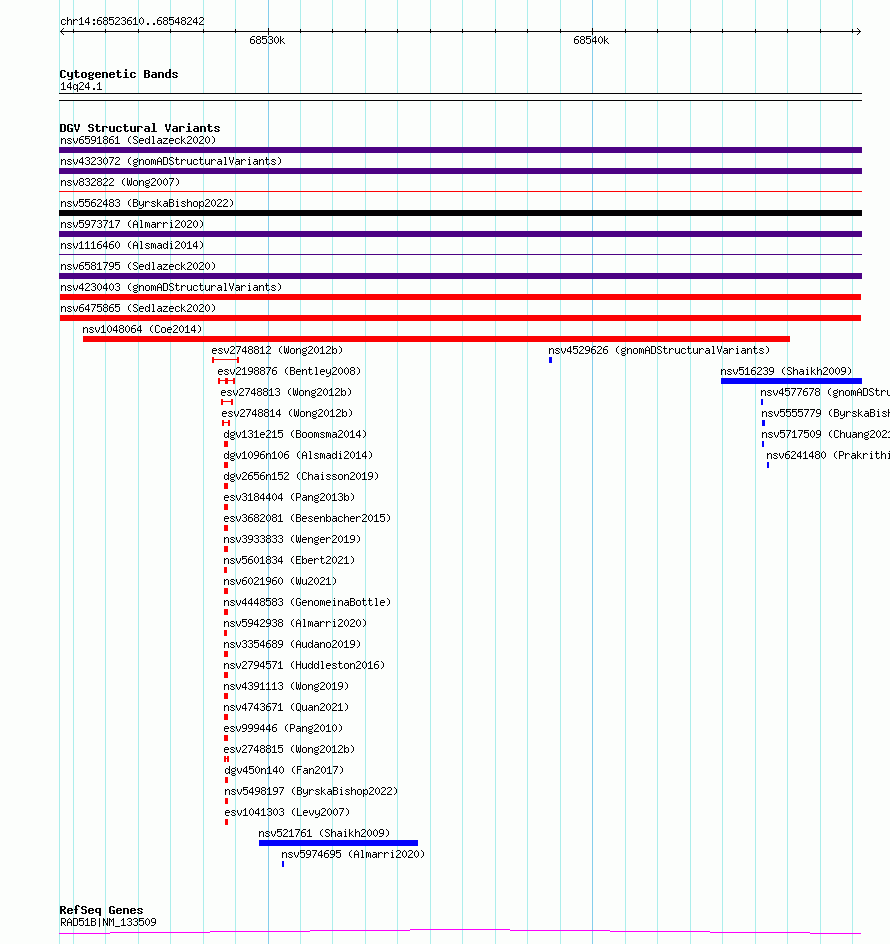The image size is (890, 944).
Task: Click the esv2748812 red bracket glyph
Action: (226, 360)
